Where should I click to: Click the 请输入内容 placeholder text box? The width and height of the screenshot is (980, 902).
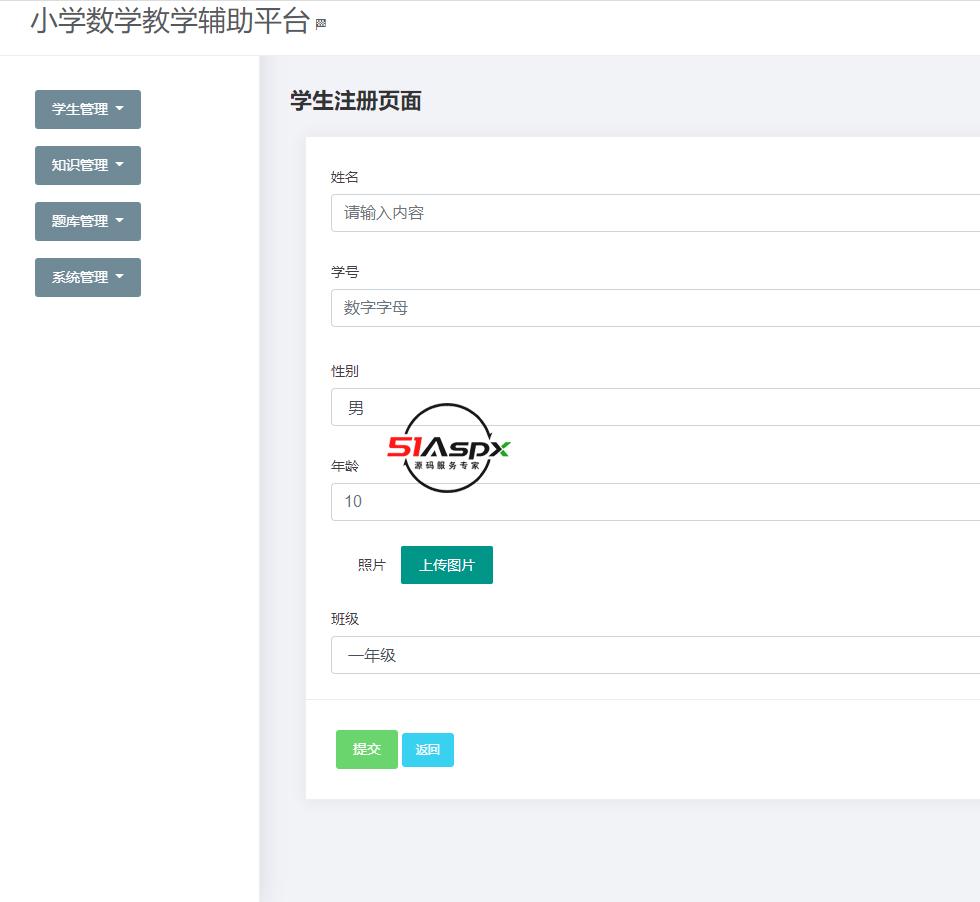point(382,212)
